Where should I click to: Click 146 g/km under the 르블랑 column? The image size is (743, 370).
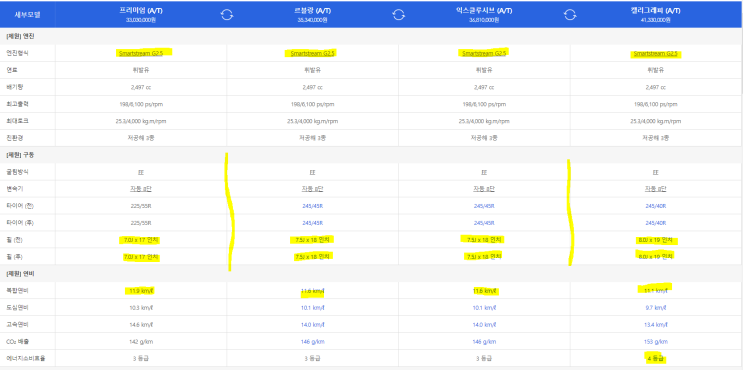(x=312, y=342)
